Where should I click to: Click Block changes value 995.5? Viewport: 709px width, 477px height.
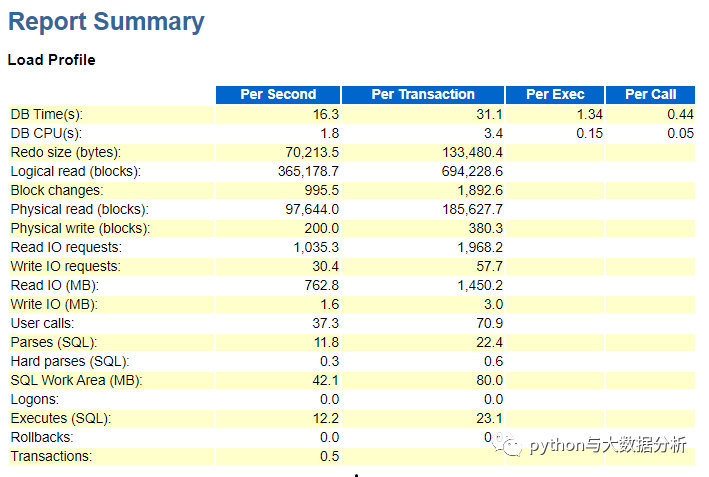pyautogui.click(x=321, y=190)
